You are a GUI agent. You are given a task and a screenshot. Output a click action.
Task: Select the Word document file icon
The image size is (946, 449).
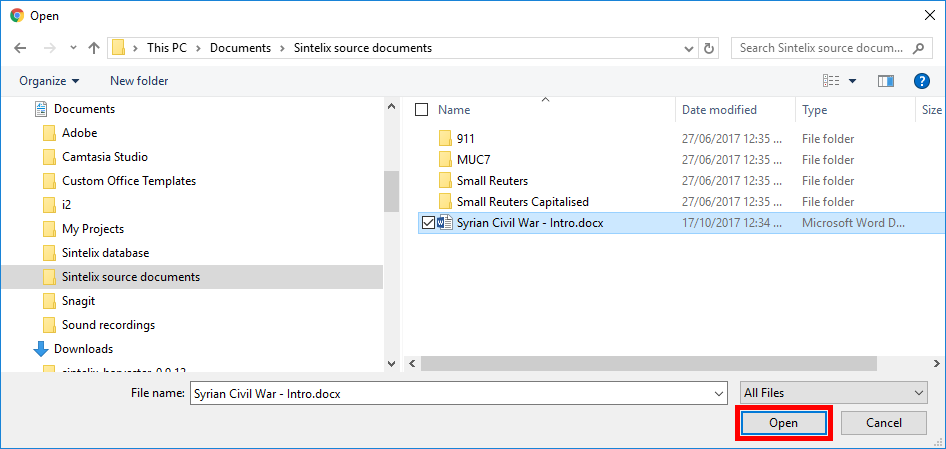click(x=445, y=223)
